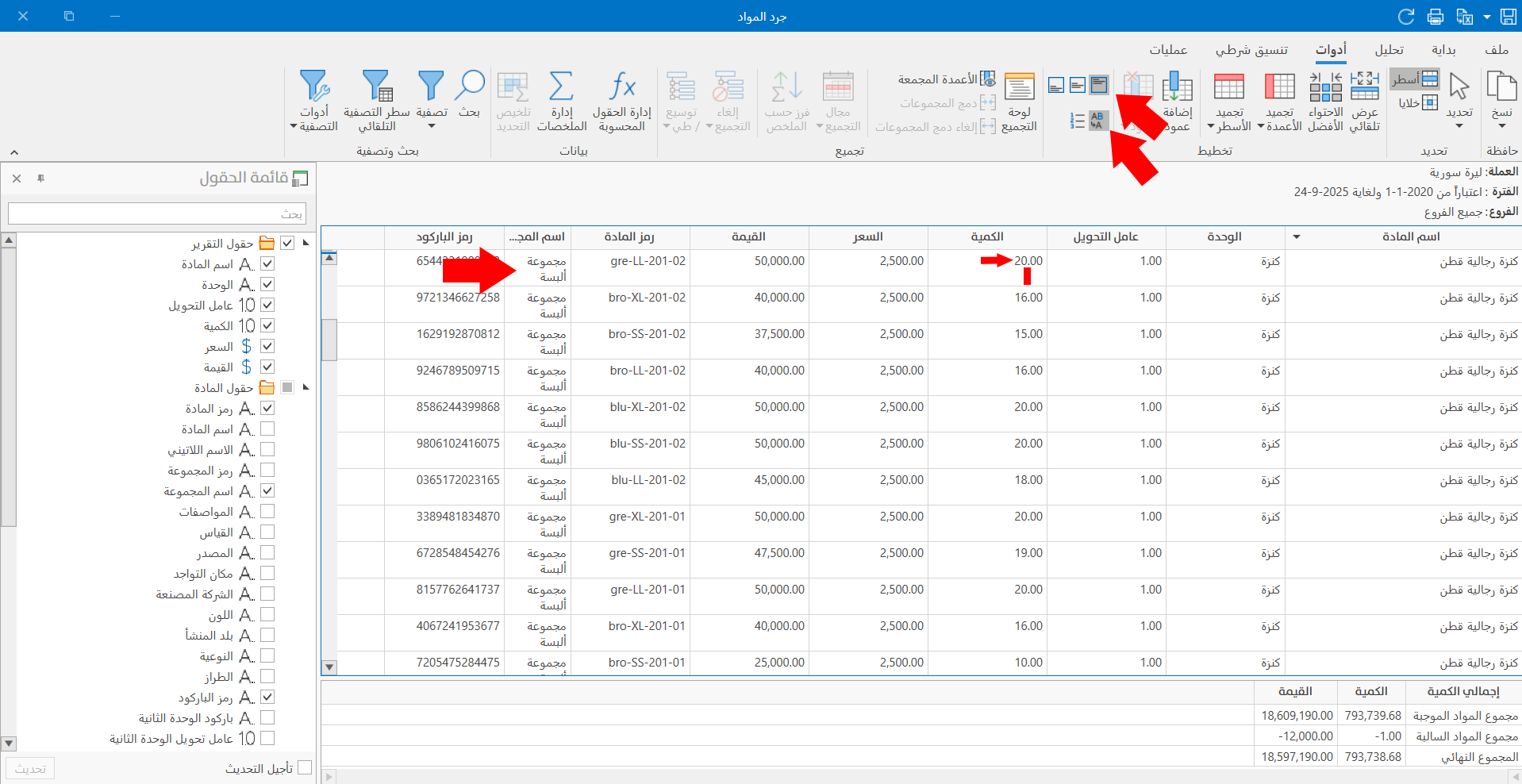Toggle the Defer update (تأجيل التحديث) checkbox
1522x784 pixels.
(305, 767)
